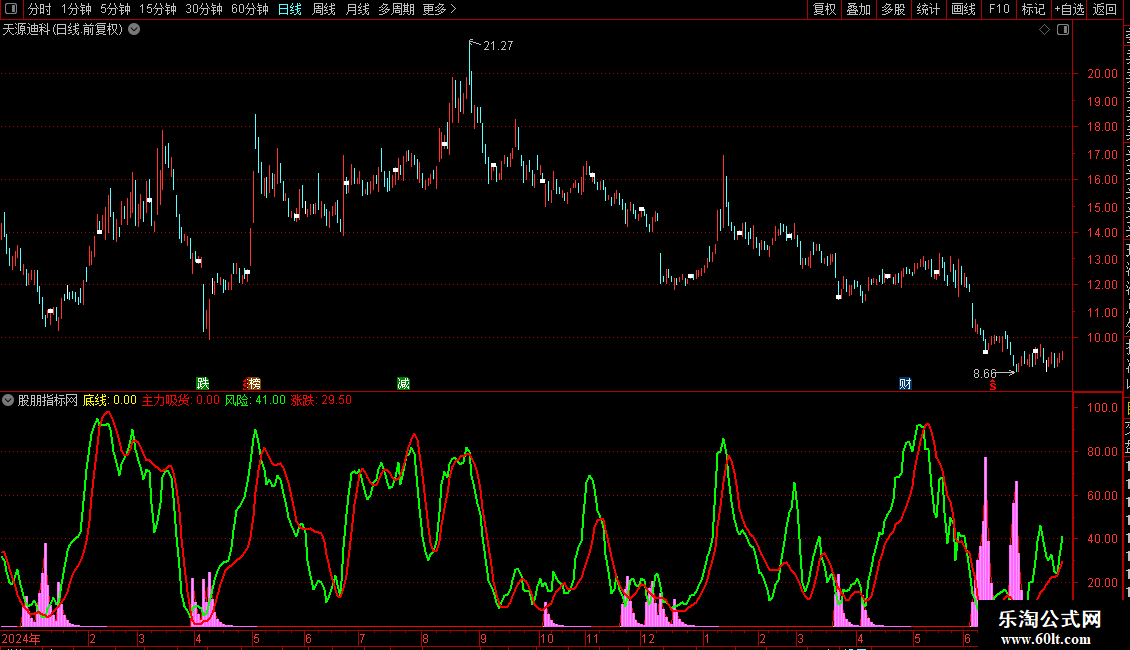The height and width of the screenshot is (650, 1130).
Task: Open dropdown next to 天源迪科 title
Action: [134, 29]
